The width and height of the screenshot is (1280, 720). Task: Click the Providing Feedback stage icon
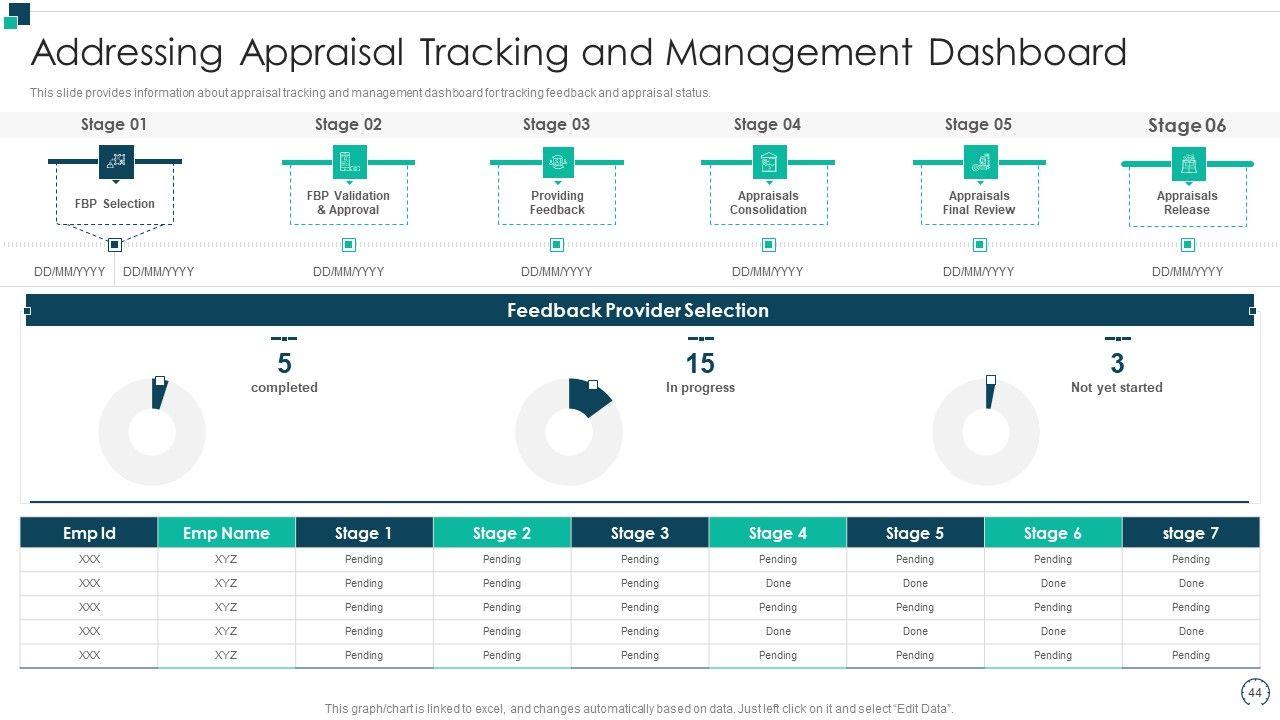[557, 161]
